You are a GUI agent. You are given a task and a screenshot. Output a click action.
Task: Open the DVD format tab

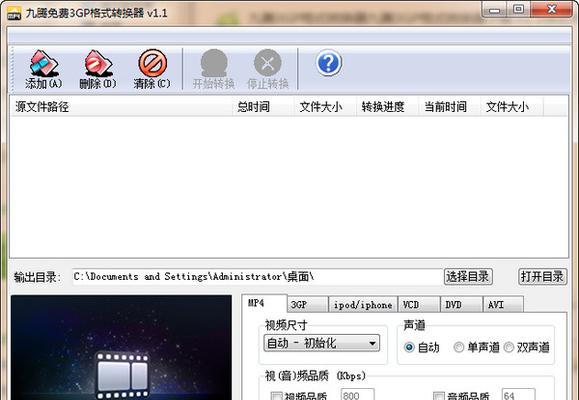[461, 305]
